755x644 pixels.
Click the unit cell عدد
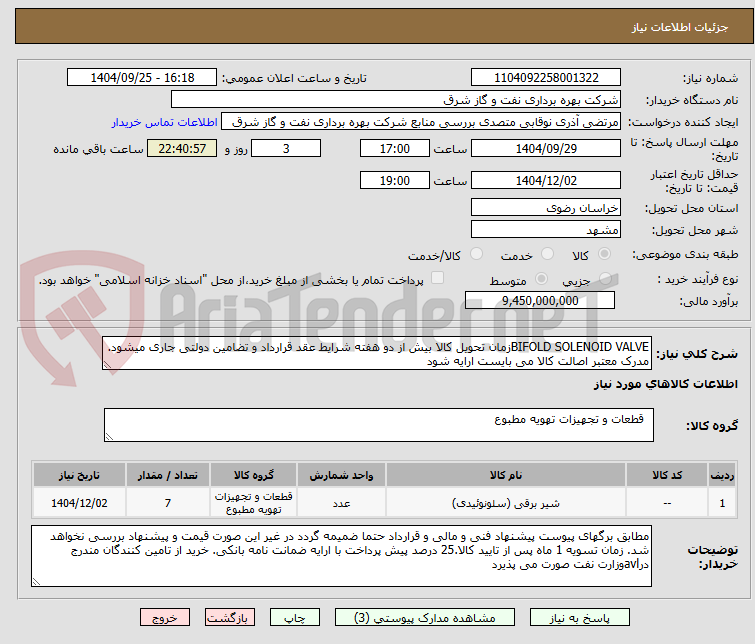(x=341, y=503)
